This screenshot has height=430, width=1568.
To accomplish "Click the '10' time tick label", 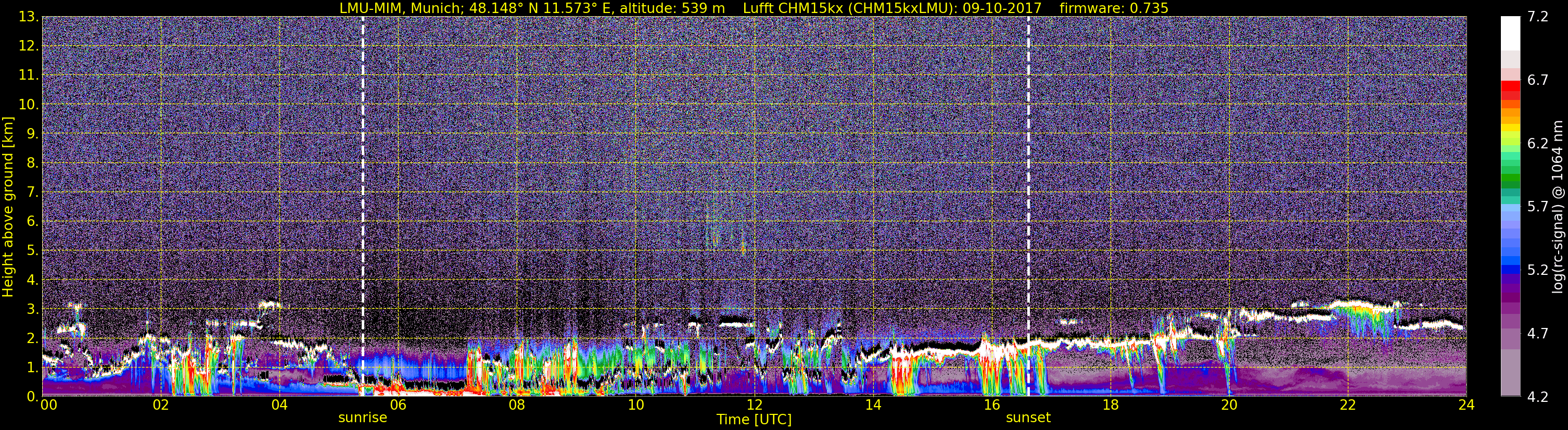I will tap(635, 405).
